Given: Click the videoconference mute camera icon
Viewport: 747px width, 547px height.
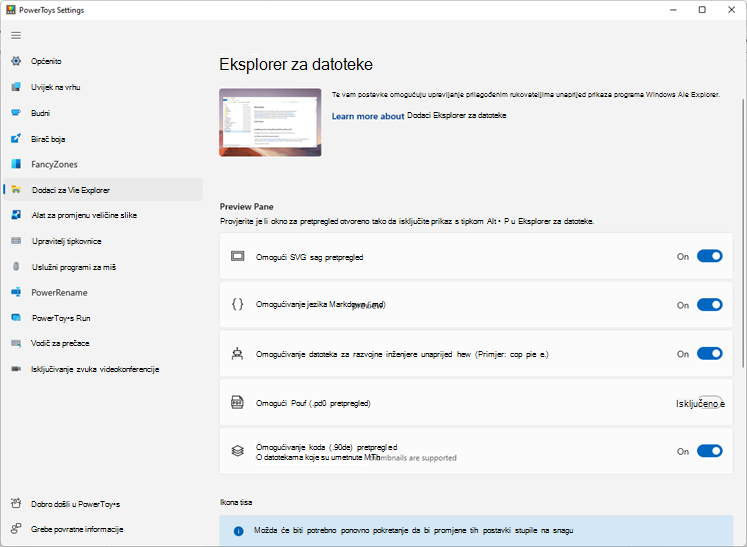Looking at the screenshot, I should click(x=16, y=369).
